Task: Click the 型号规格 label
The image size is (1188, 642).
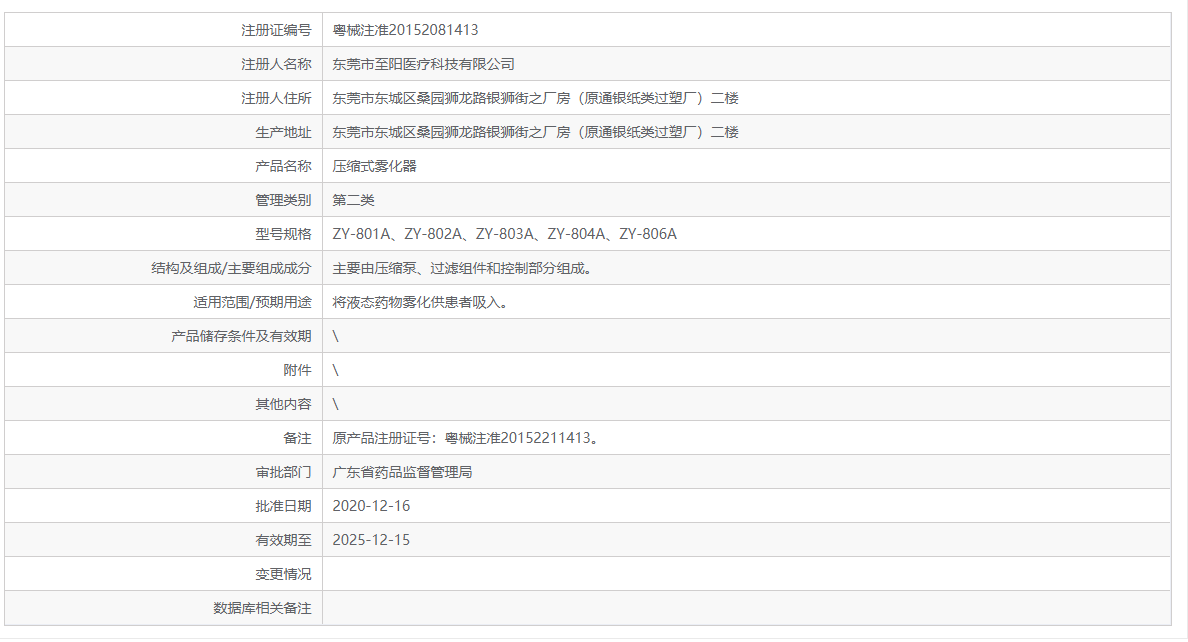Action: pyautogui.click(x=283, y=234)
